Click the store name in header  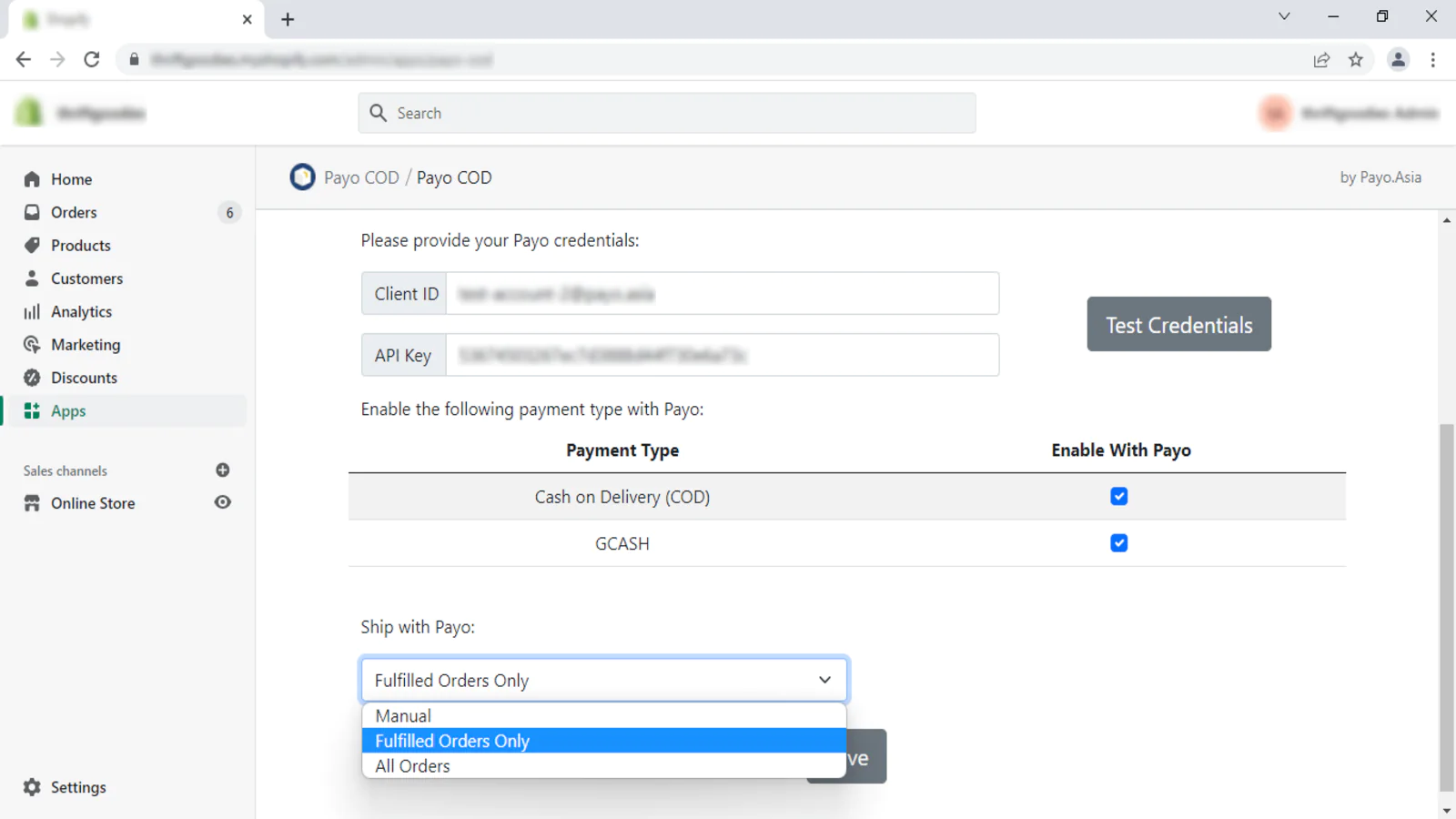coord(101,113)
